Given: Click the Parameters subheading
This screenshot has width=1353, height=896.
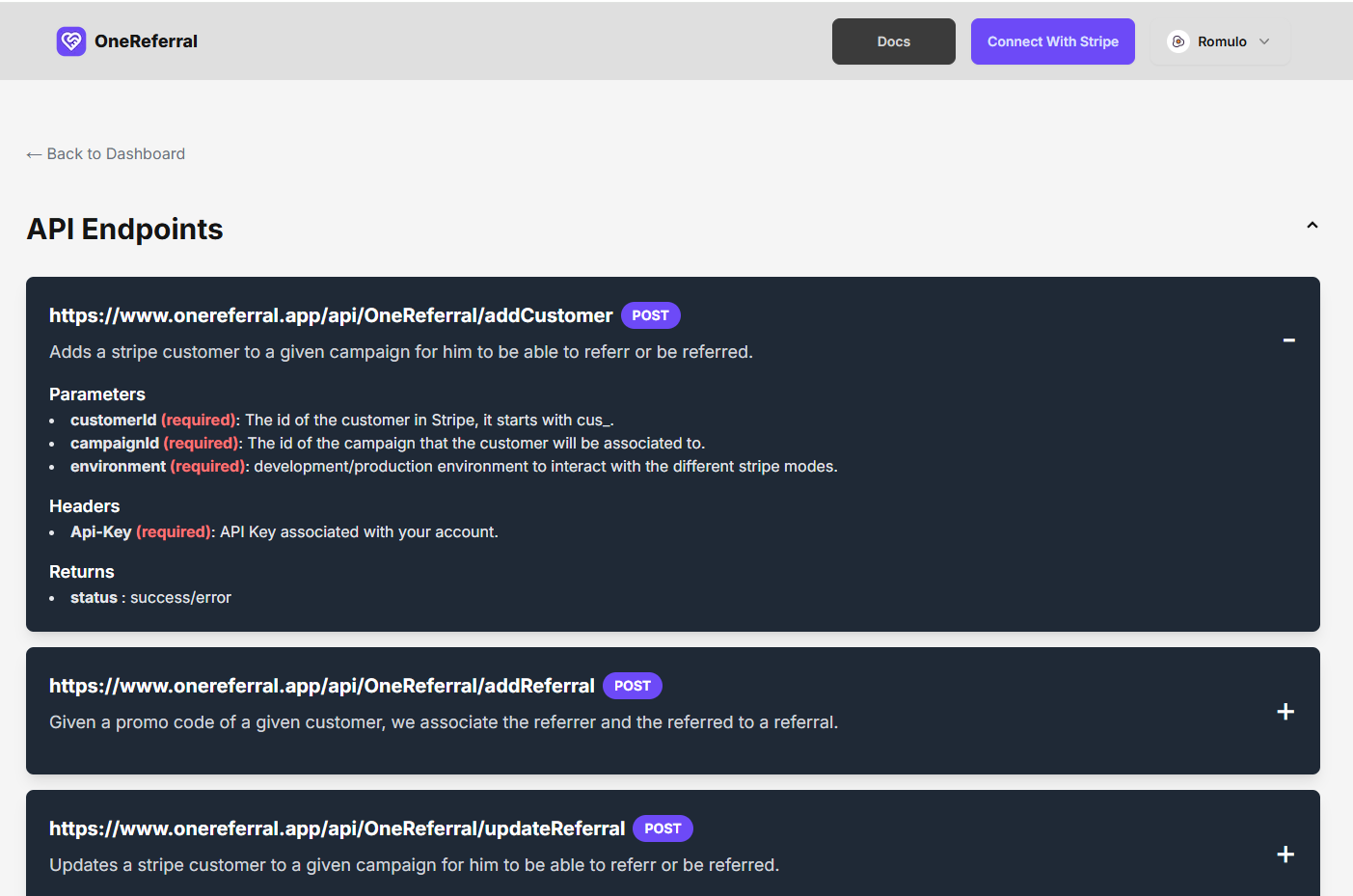Looking at the screenshot, I should coord(97,394).
